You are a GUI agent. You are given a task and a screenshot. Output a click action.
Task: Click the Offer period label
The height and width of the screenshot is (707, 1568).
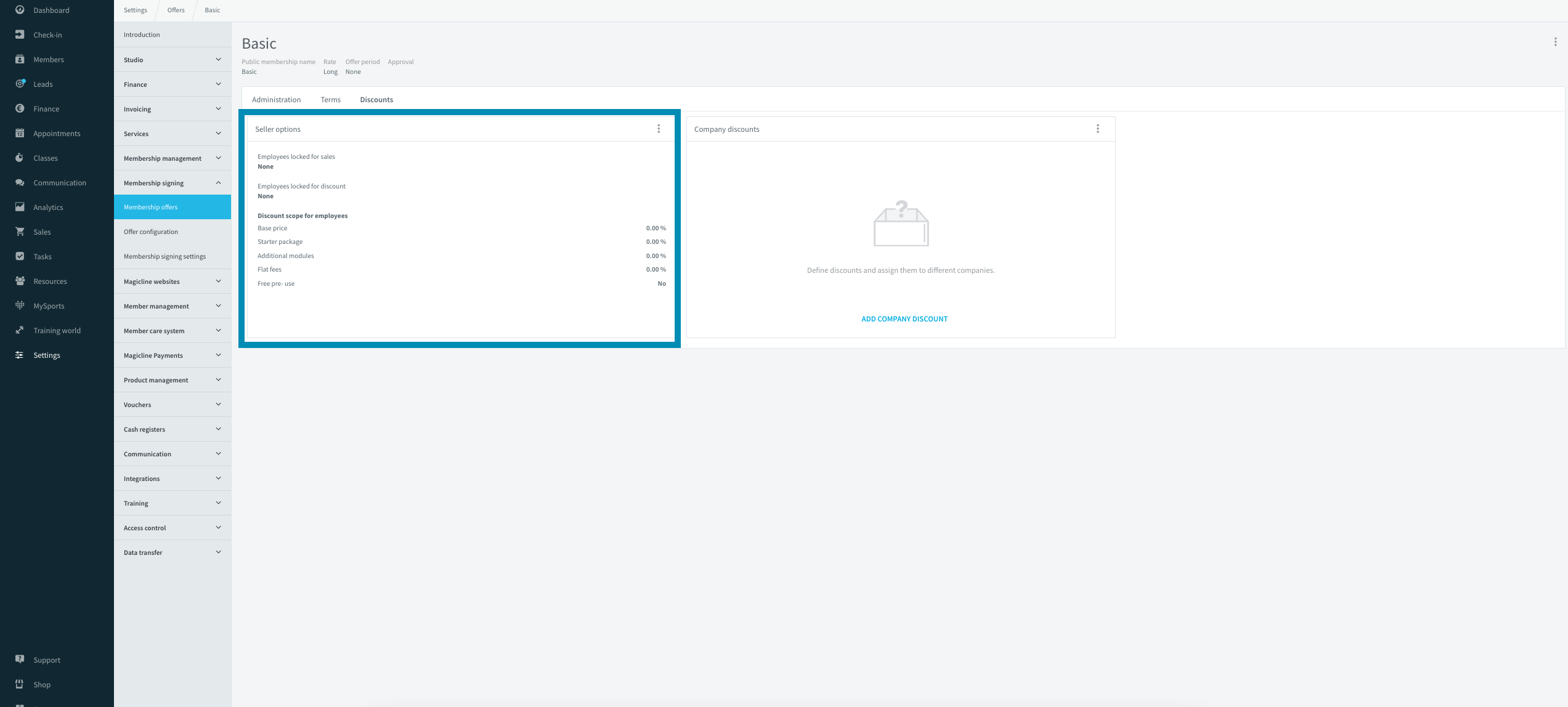[362, 62]
